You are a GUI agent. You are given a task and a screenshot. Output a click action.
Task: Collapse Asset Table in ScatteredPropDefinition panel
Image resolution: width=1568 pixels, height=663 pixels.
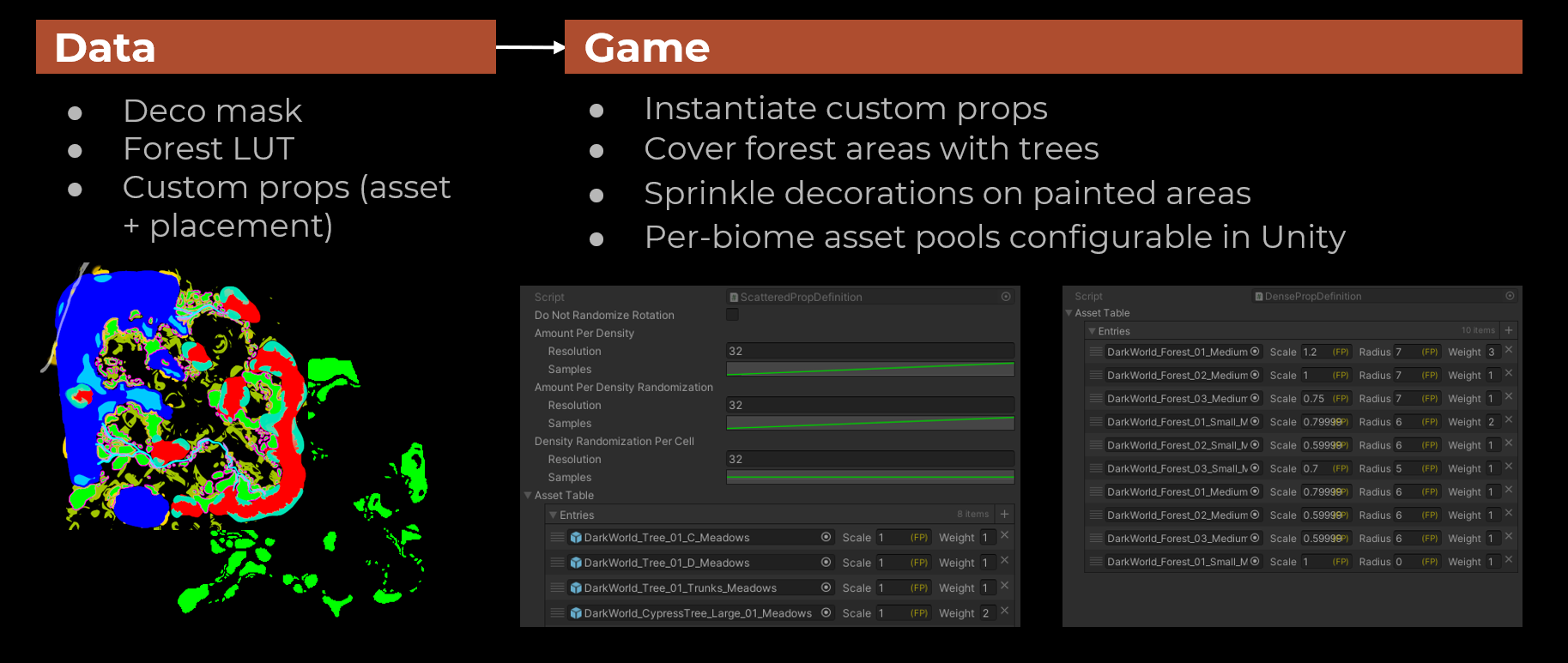click(529, 496)
